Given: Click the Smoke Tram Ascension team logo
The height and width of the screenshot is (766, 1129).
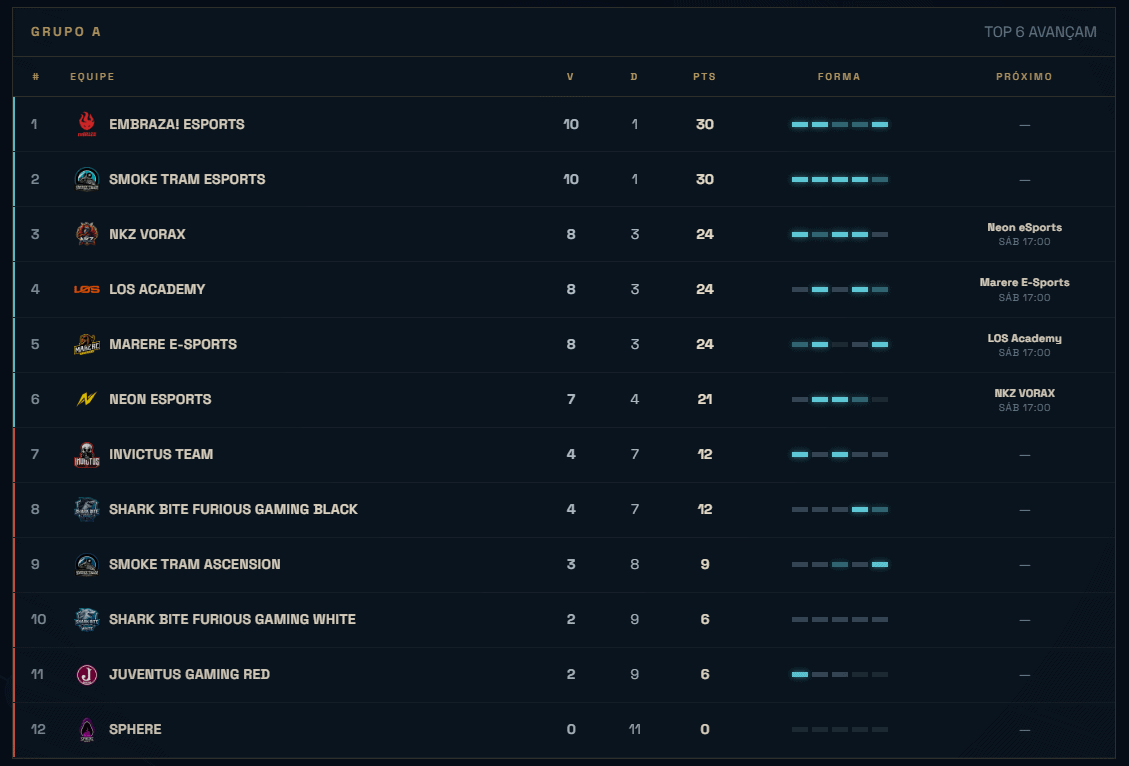Looking at the screenshot, I should click(x=86, y=564).
